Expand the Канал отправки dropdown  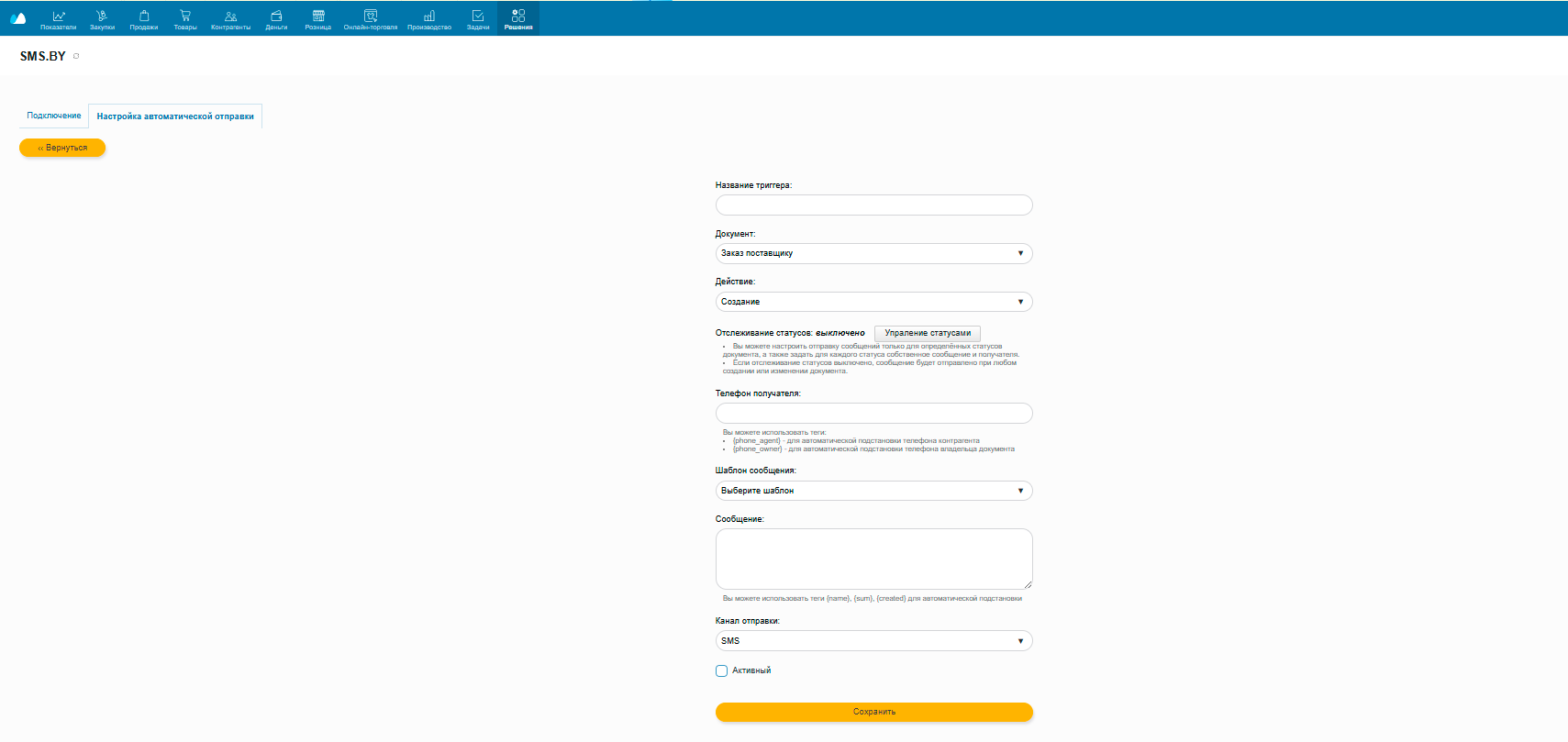(x=873, y=641)
